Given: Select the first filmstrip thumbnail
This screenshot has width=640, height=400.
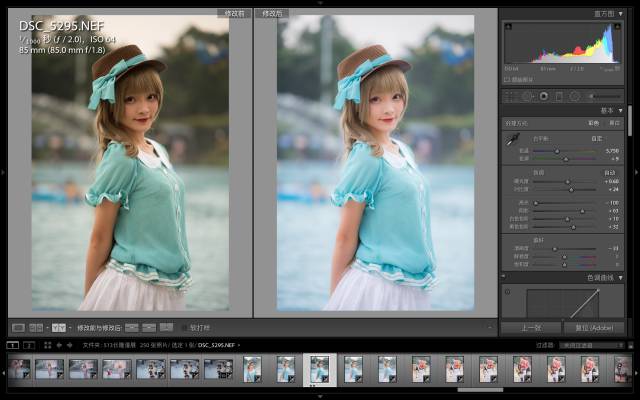Looking at the screenshot, I should (19, 369).
